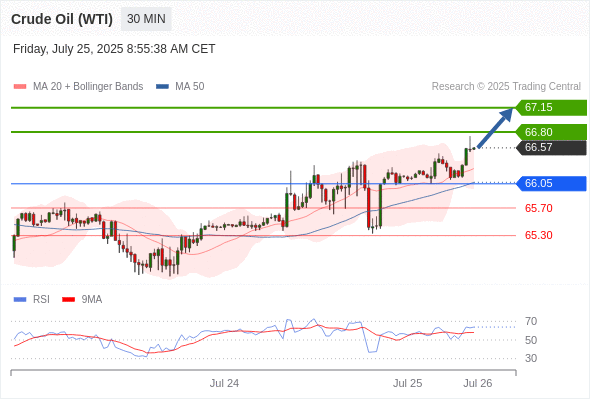Select the 67.15 resistance price tag
590x400 pixels.
coord(551,108)
